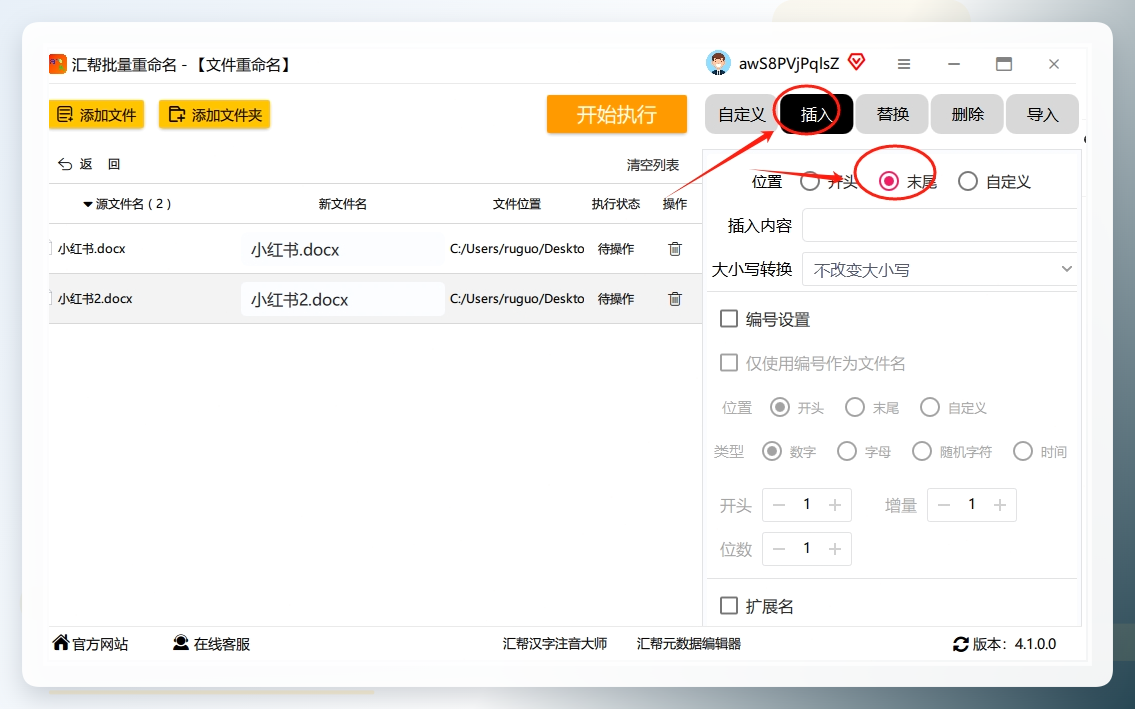This screenshot has height=709, width=1135.
Task: Click the home icon for 官方网站
Action: [61, 642]
